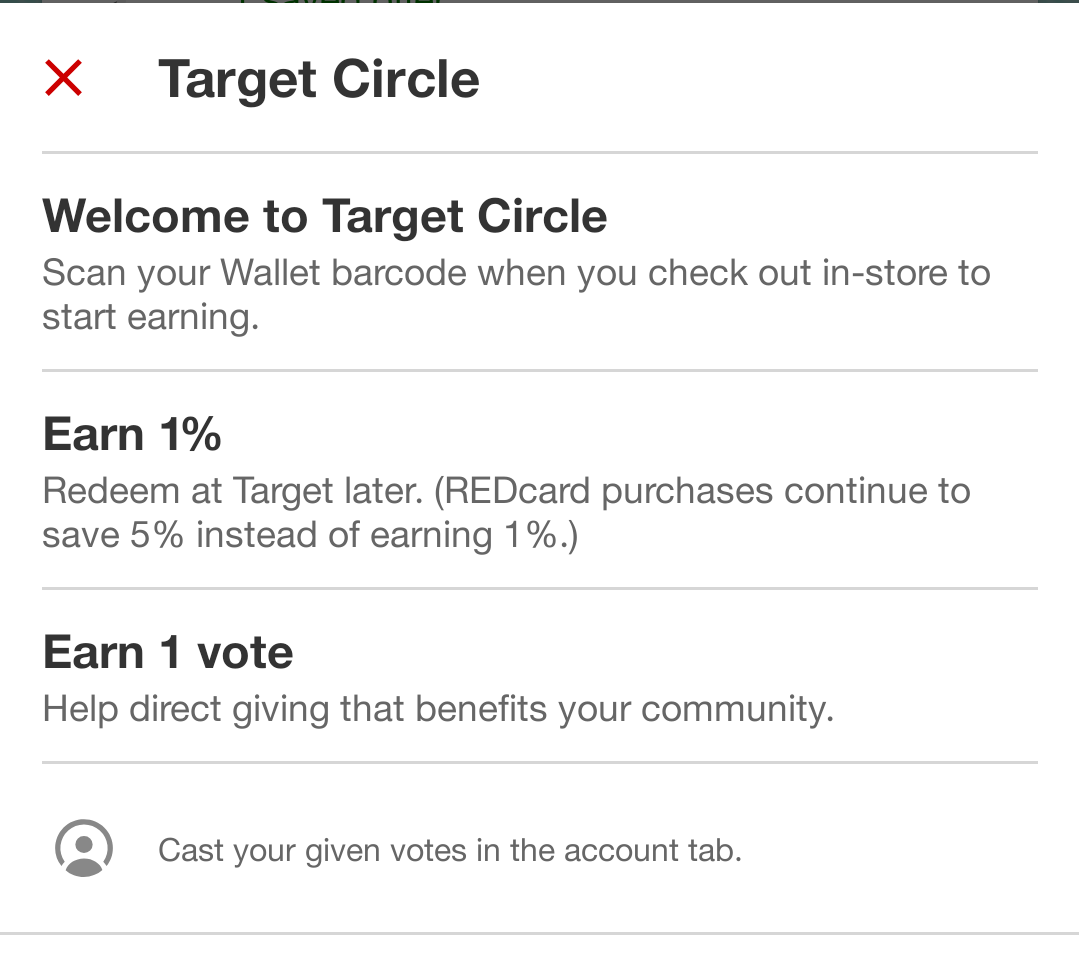Tap the 5% figure in the REDcard note
Screen dimensions: 1079x963
click(157, 535)
